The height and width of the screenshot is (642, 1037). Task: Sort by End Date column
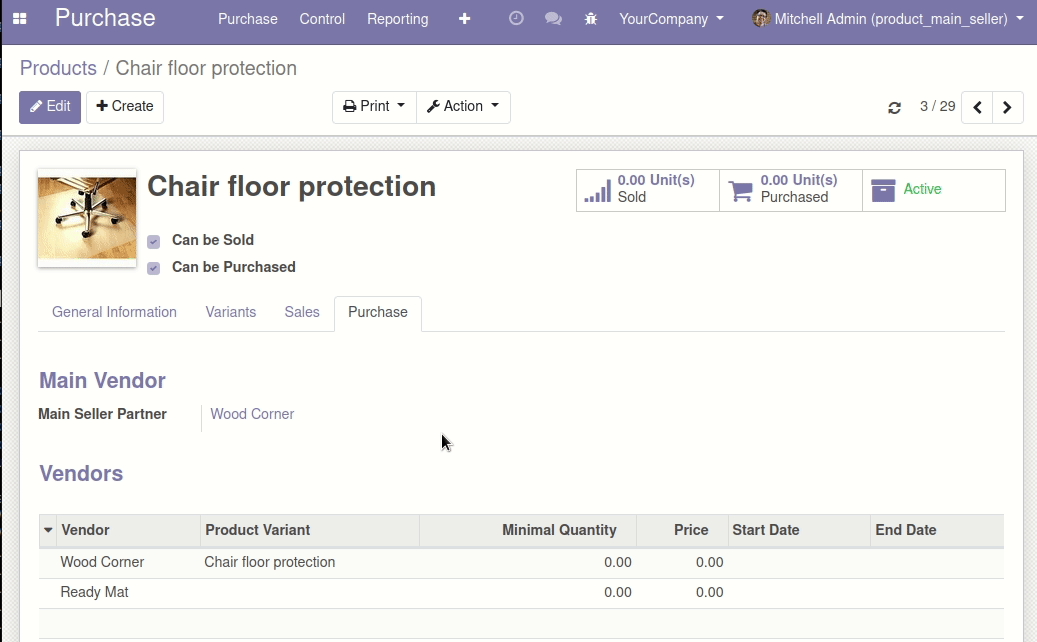pos(937,530)
